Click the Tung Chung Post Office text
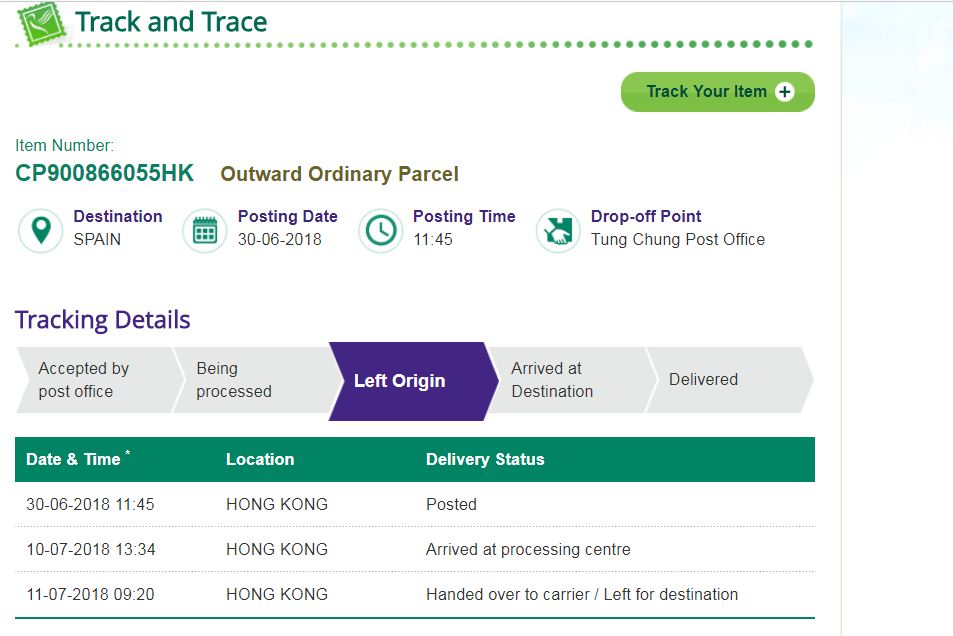The height and width of the screenshot is (636, 953). tap(678, 239)
